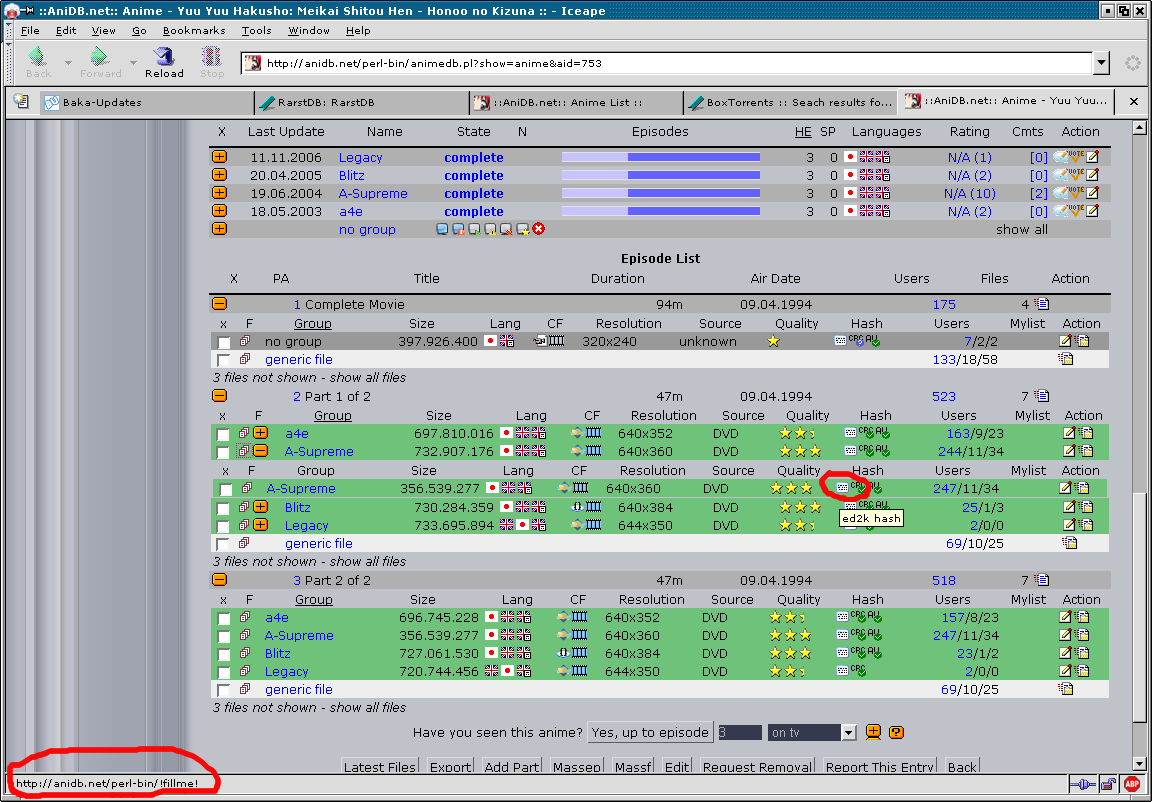
Task: Click the URL address bar field
Action: [x=670, y=63]
